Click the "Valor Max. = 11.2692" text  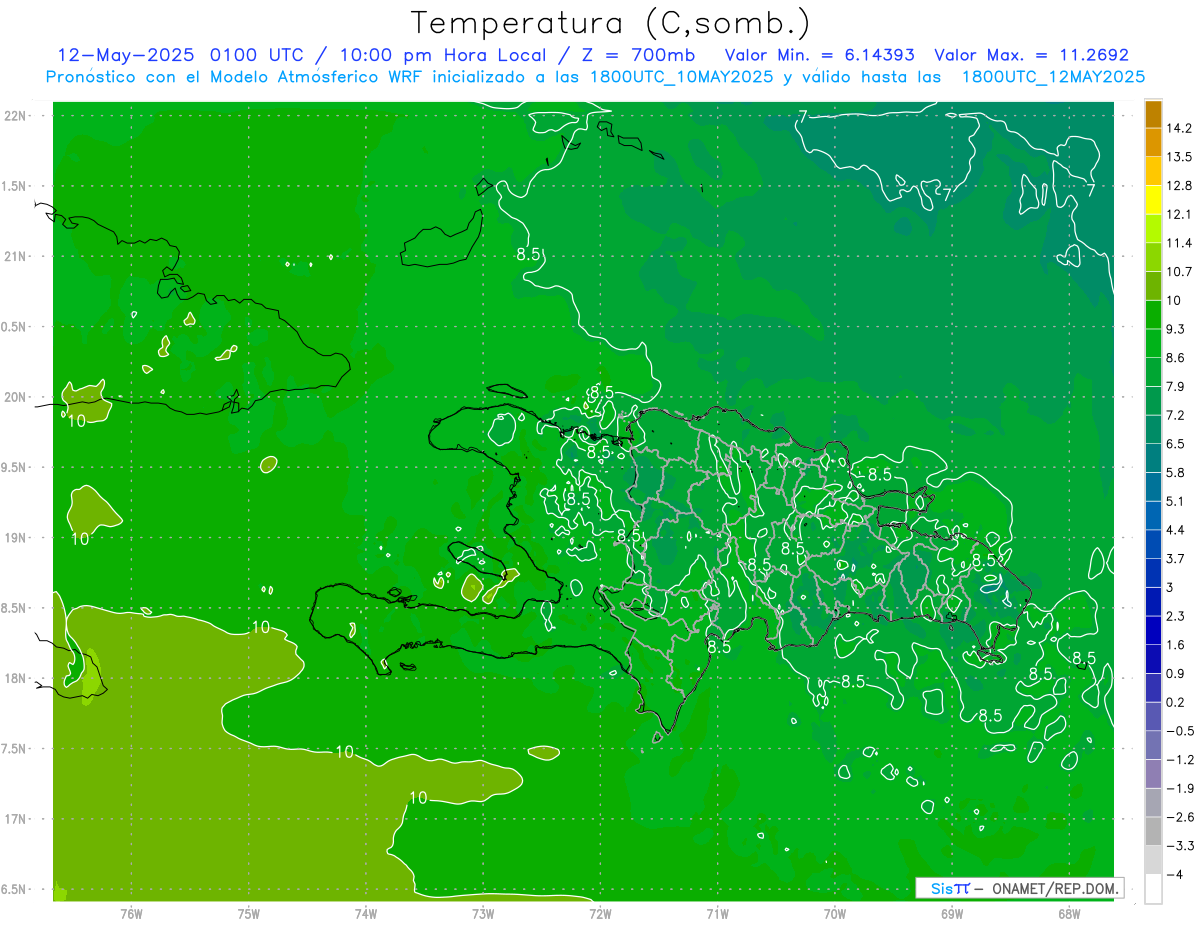click(x=1031, y=54)
